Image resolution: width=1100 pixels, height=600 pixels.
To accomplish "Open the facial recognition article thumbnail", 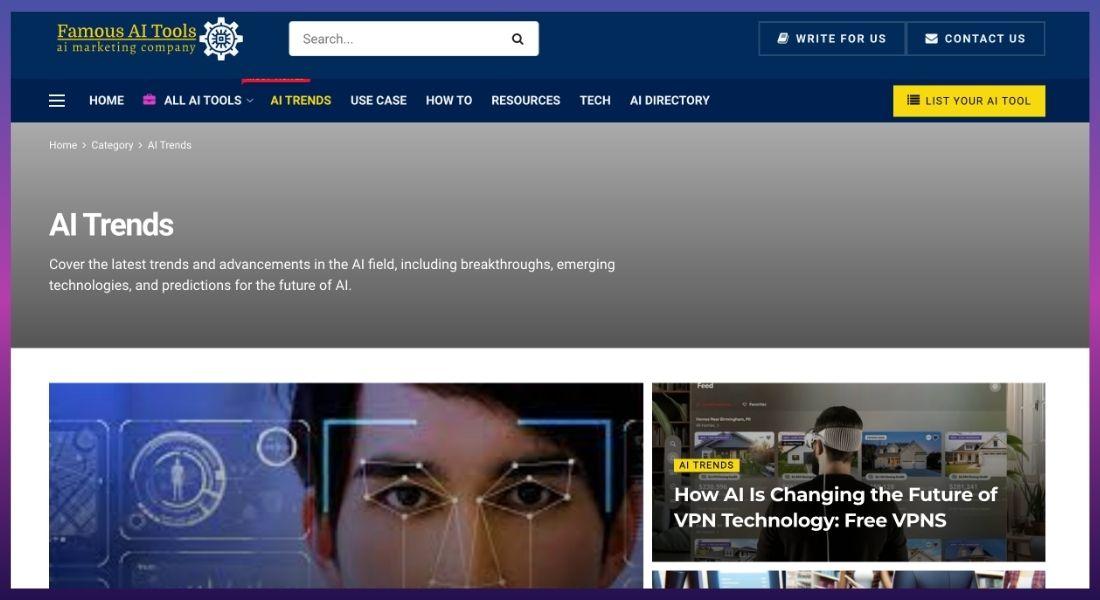I will 346,485.
